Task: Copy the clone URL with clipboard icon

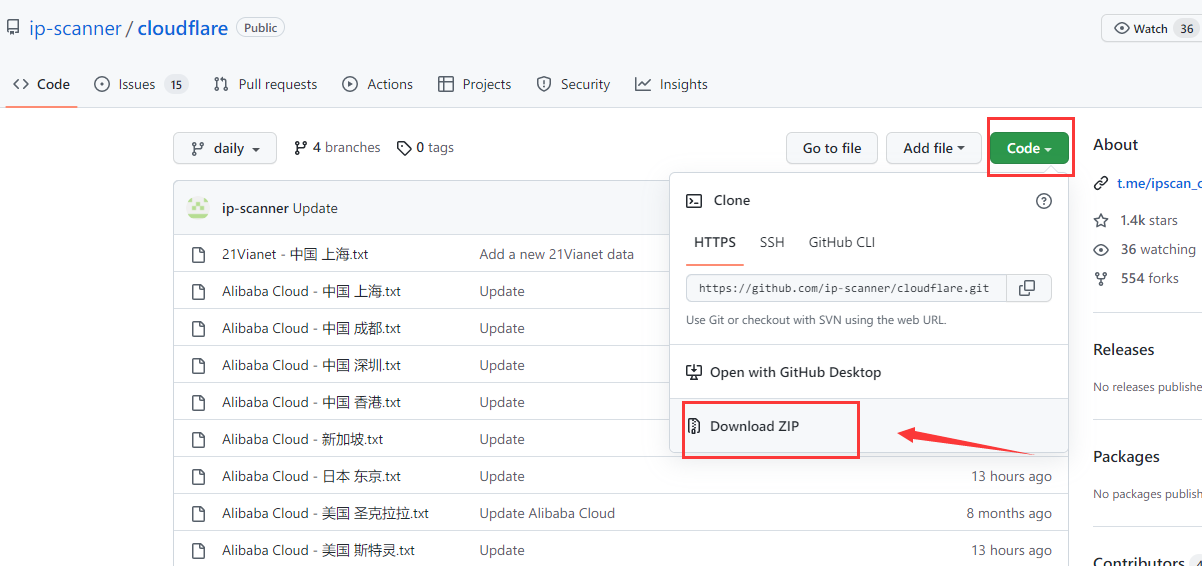Action: pyautogui.click(x=1027, y=288)
